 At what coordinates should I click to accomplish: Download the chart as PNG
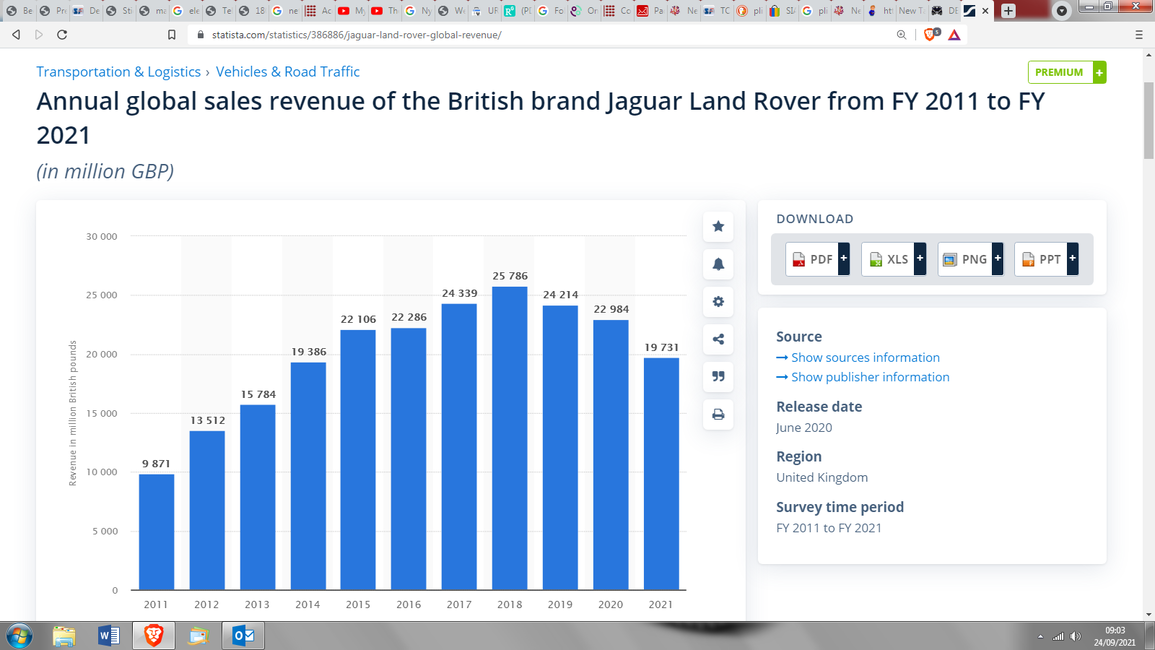970,259
